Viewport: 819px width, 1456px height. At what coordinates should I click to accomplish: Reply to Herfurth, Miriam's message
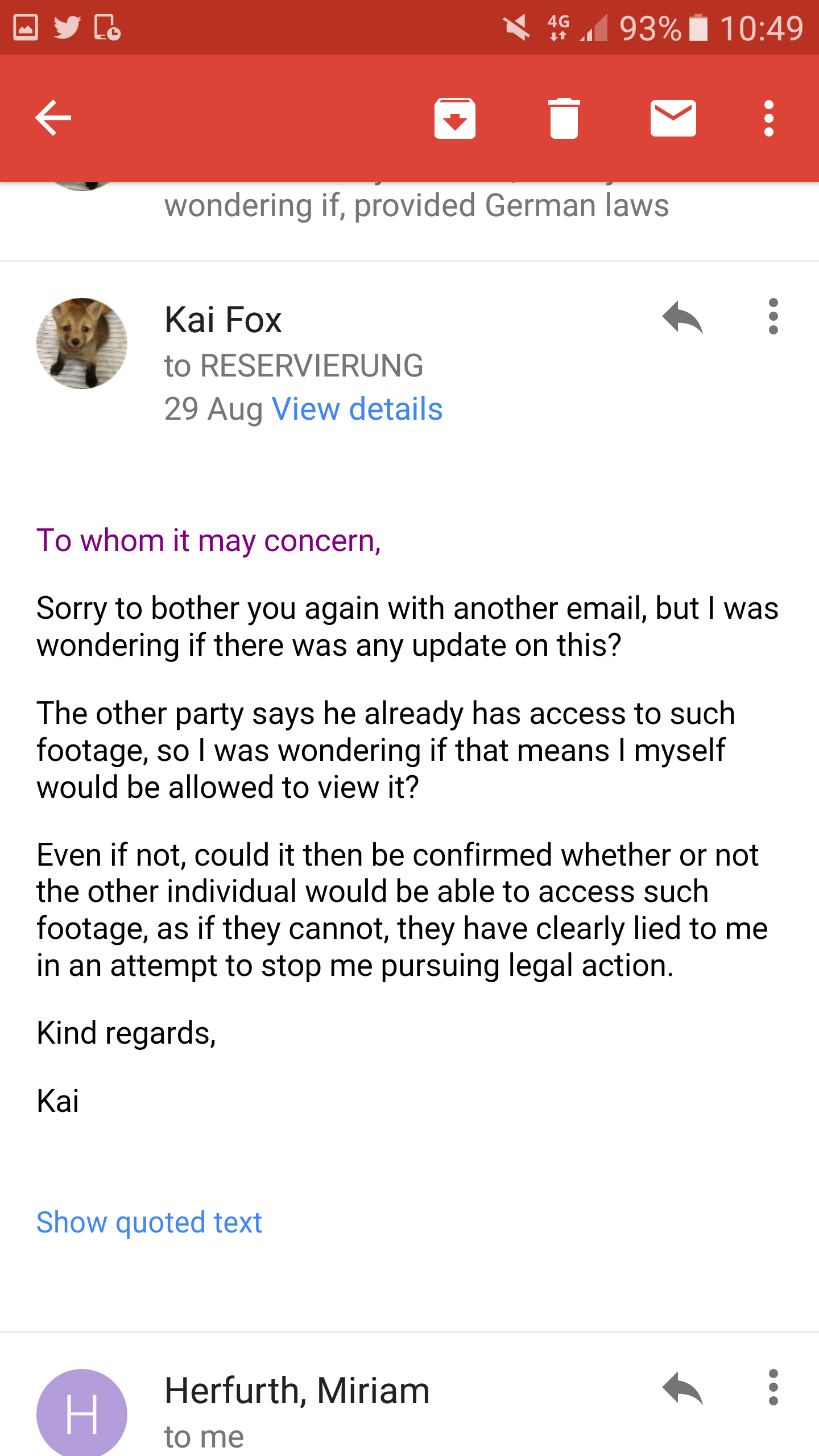[x=682, y=1388]
